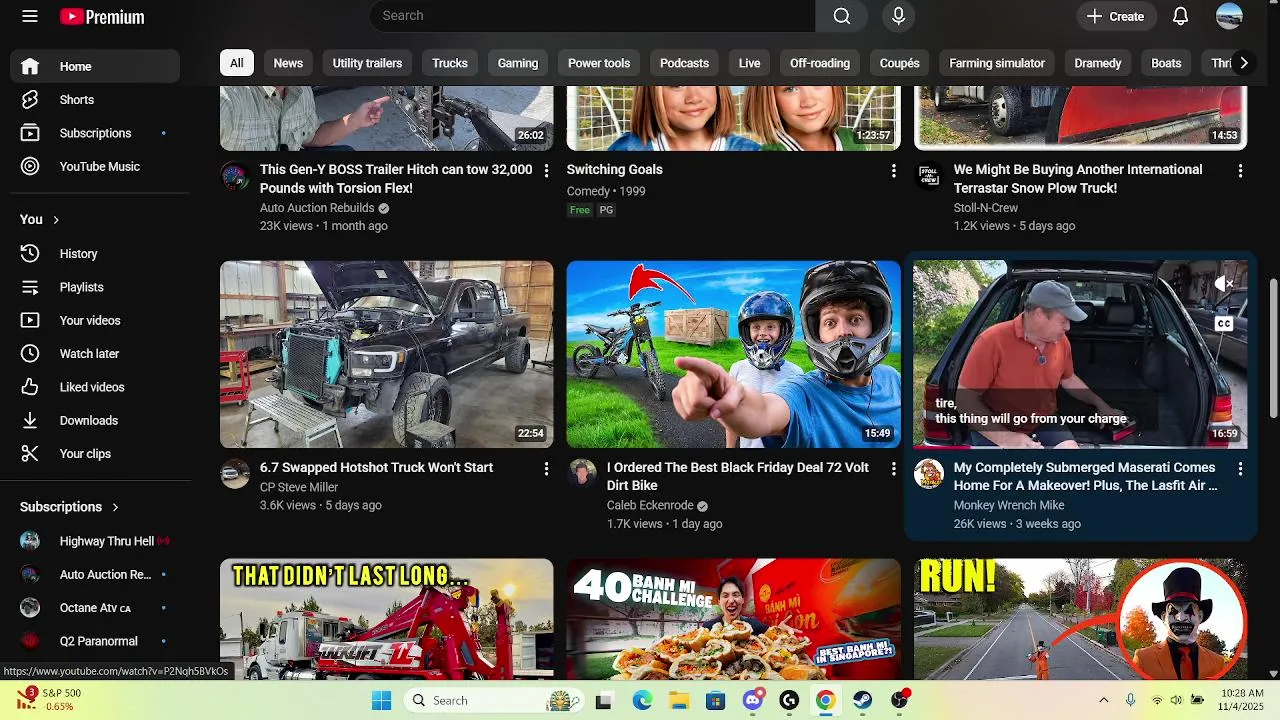Viewport: 1280px width, 720px height.
Task: Click the Create button
Action: click(1115, 16)
